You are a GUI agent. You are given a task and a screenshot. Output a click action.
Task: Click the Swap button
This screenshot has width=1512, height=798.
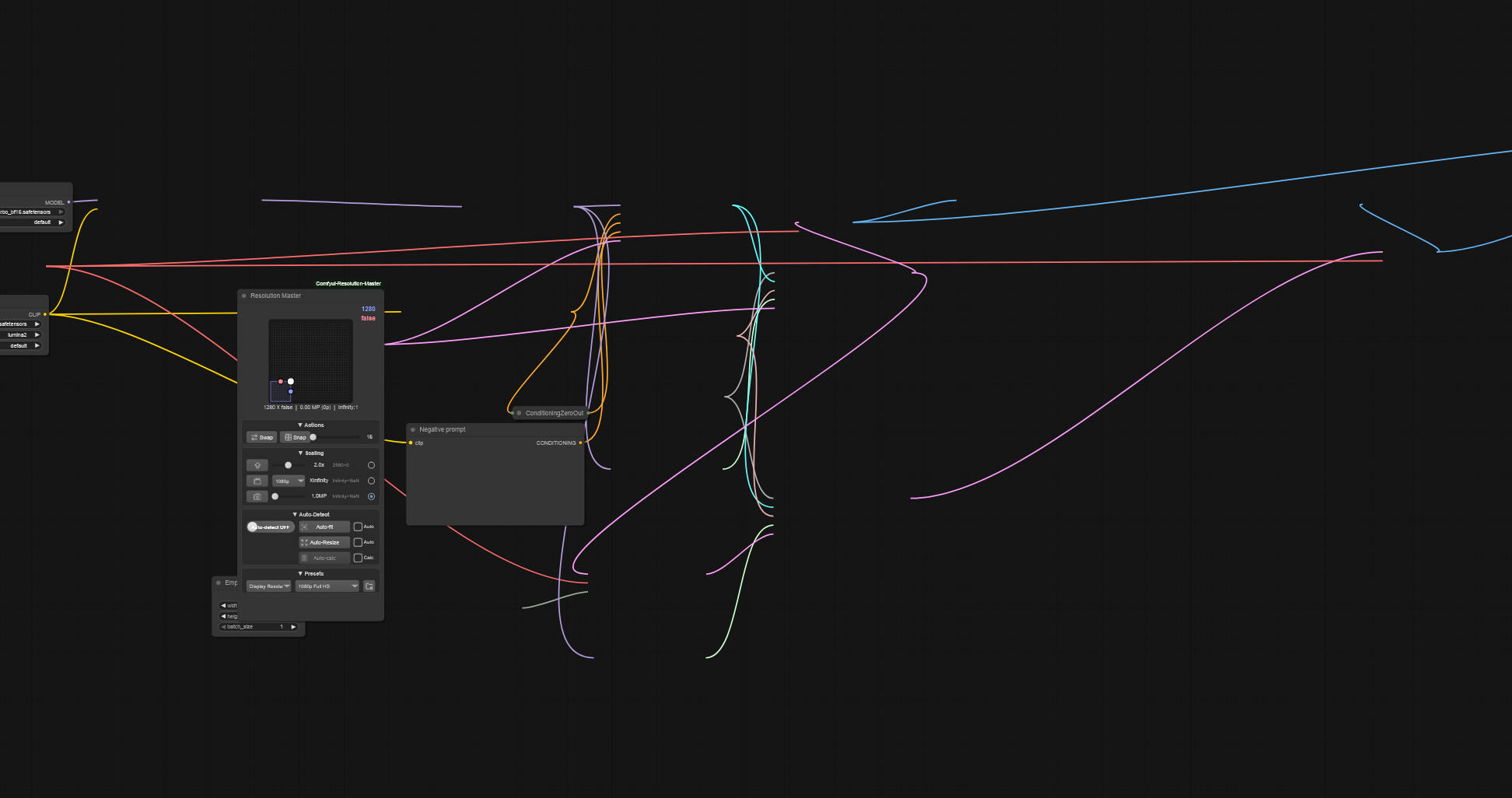(x=262, y=437)
